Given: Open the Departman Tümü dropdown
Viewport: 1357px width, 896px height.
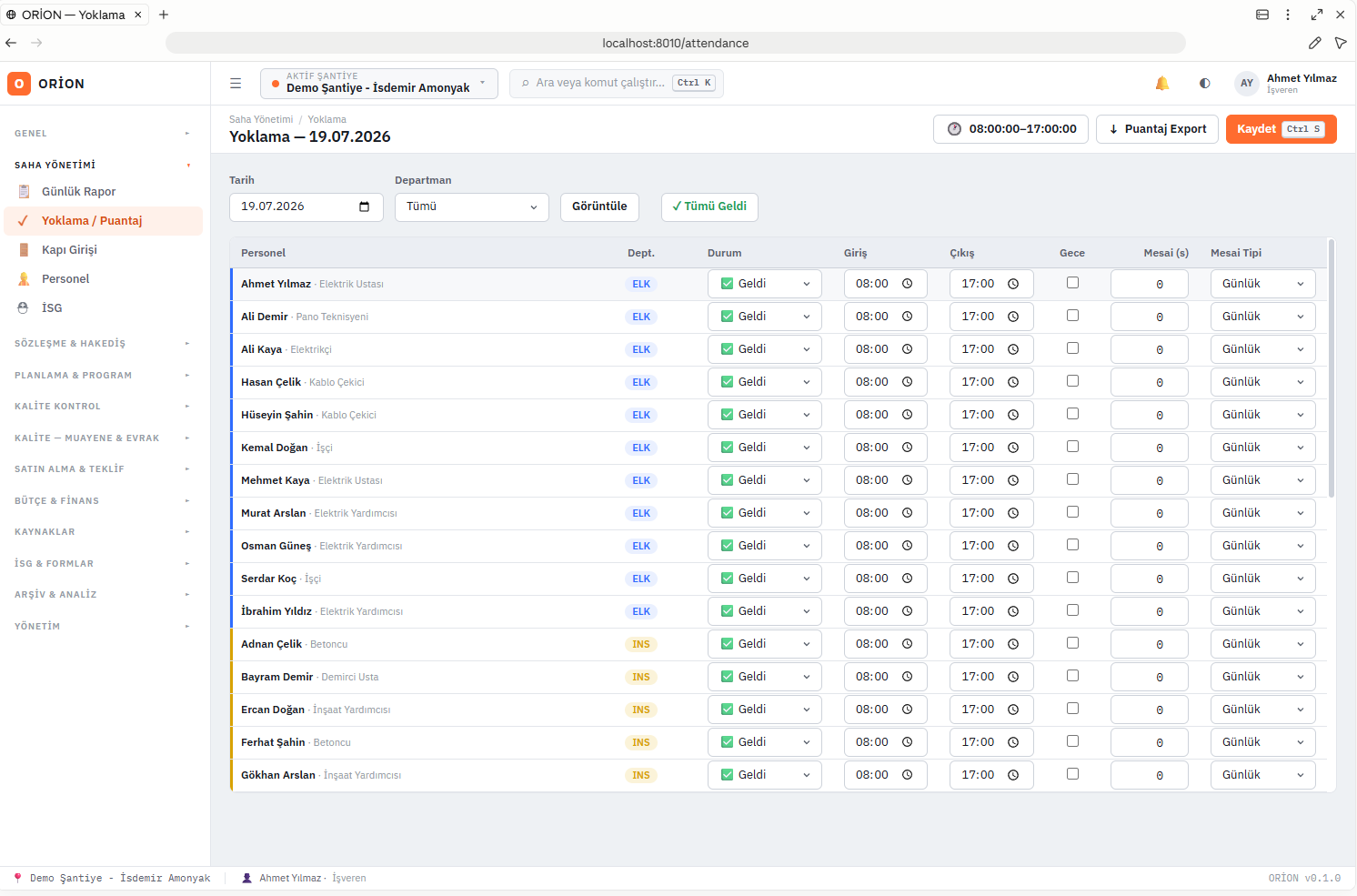Looking at the screenshot, I should [472, 206].
